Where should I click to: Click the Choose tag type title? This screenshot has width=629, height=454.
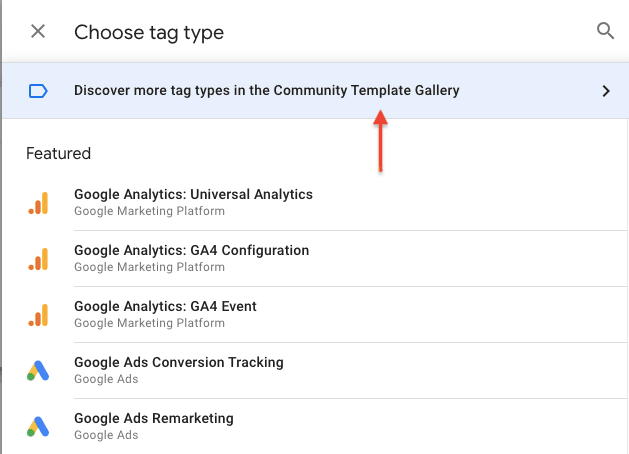[149, 32]
